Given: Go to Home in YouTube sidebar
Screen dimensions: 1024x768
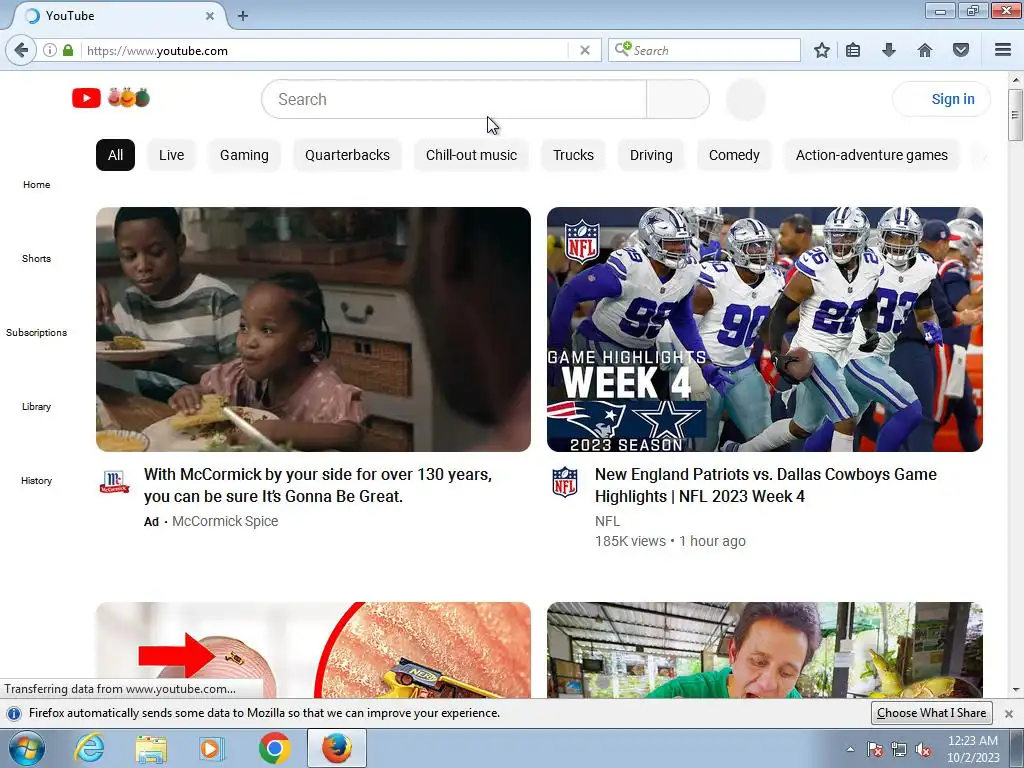Looking at the screenshot, I should point(37,184).
